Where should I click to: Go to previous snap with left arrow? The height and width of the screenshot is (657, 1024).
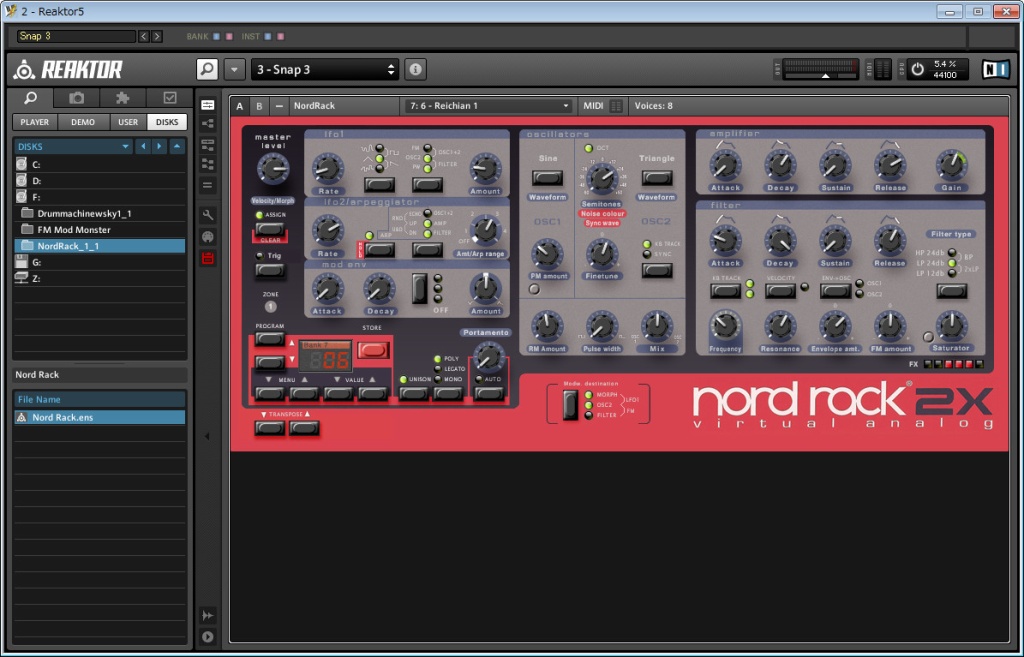pos(144,37)
